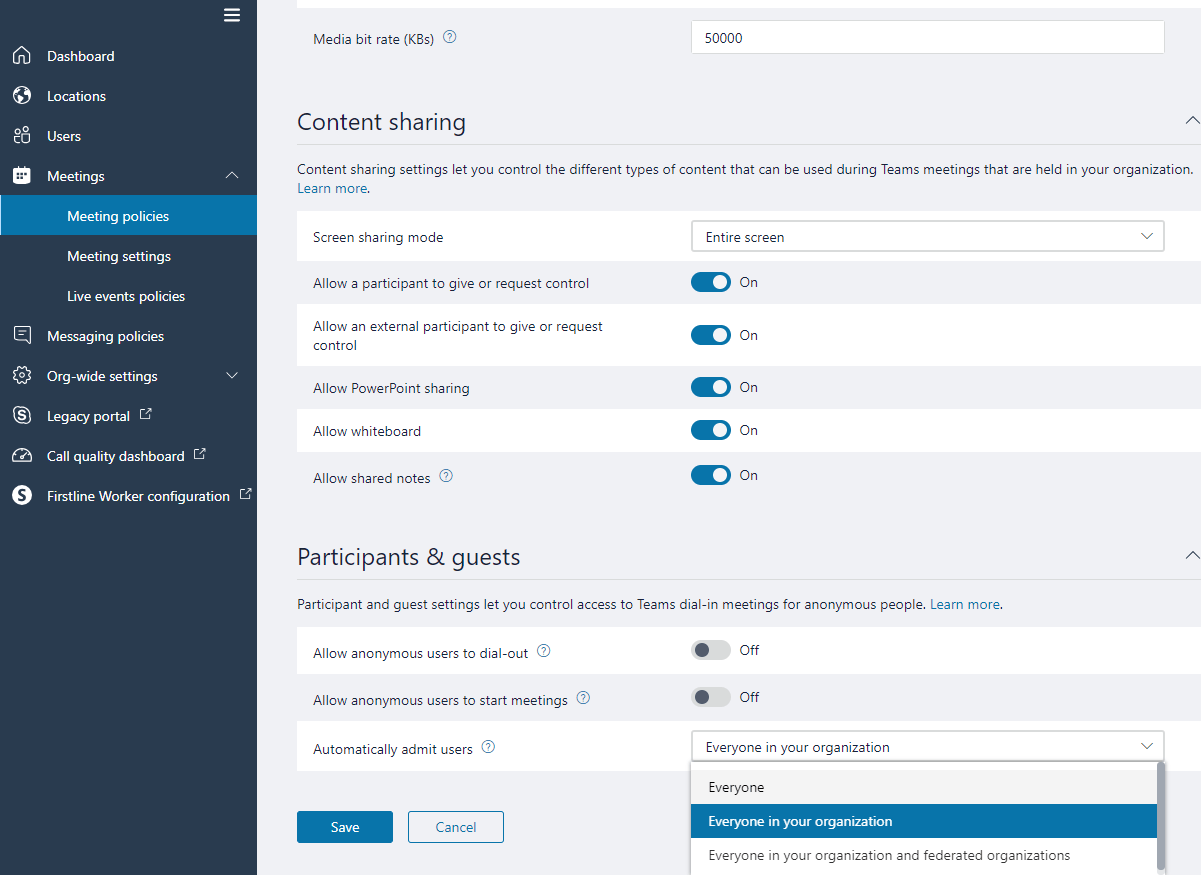Collapse the Meetings menu chevron

[x=232, y=176]
